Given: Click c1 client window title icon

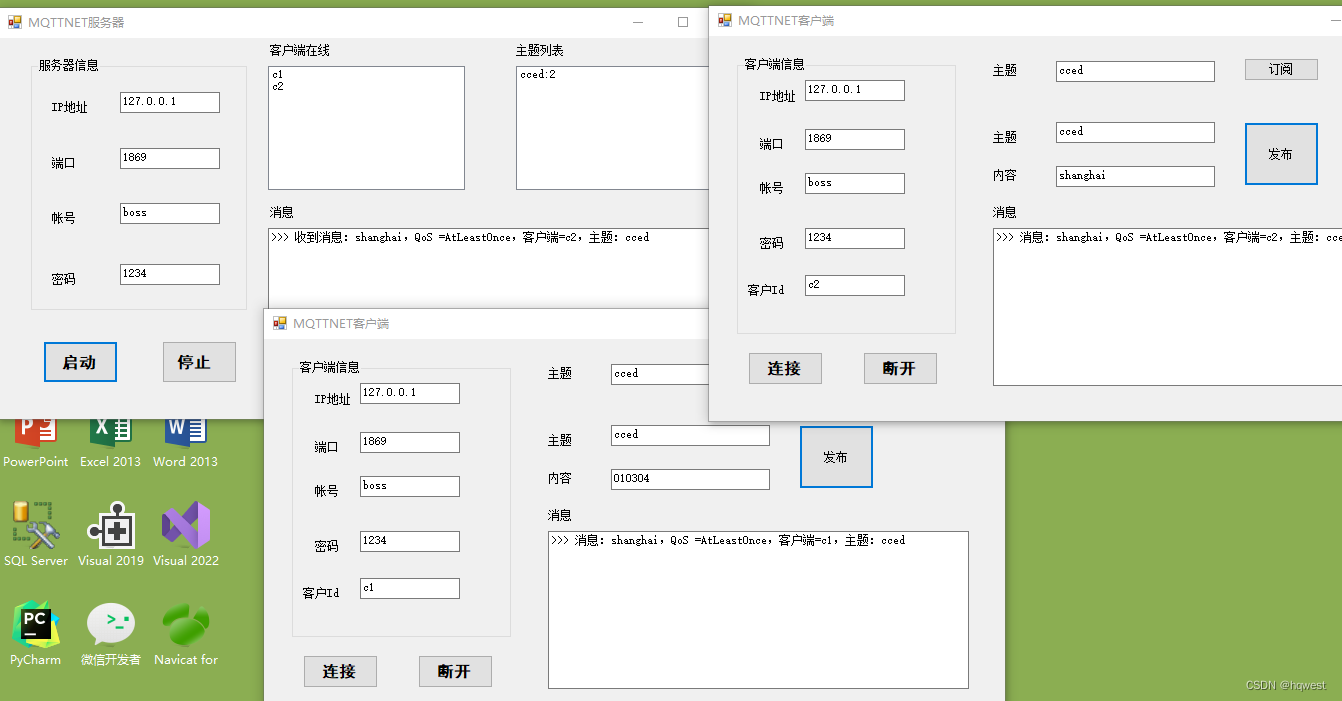Looking at the screenshot, I should [x=280, y=323].
